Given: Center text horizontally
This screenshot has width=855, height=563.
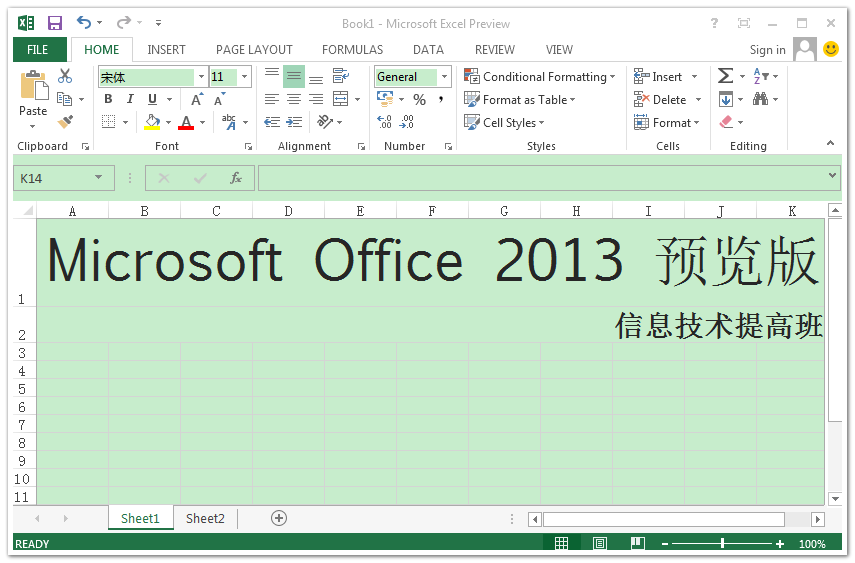Looking at the screenshot, I should point(294,99).
